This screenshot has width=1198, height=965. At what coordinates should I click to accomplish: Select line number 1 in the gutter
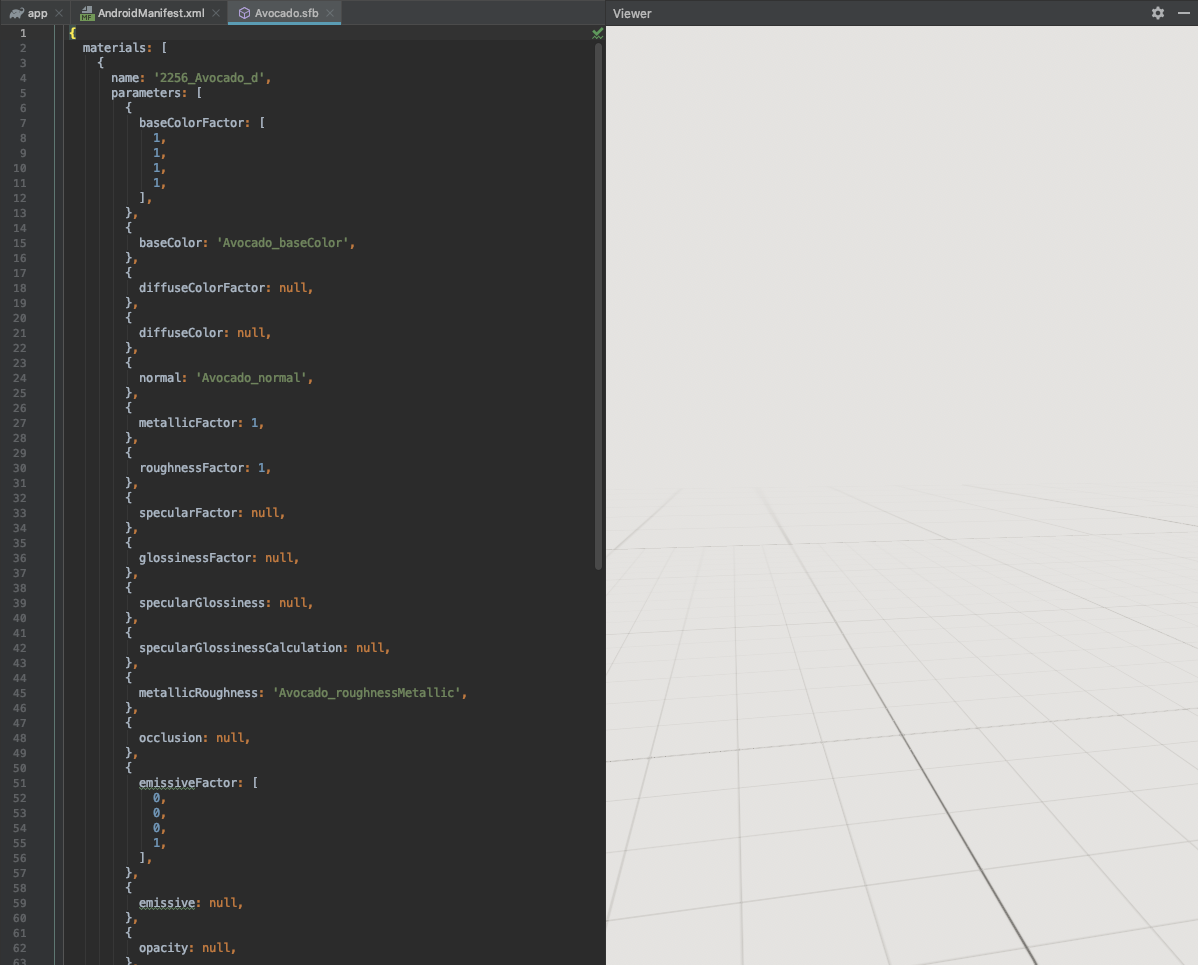(23, 32)
